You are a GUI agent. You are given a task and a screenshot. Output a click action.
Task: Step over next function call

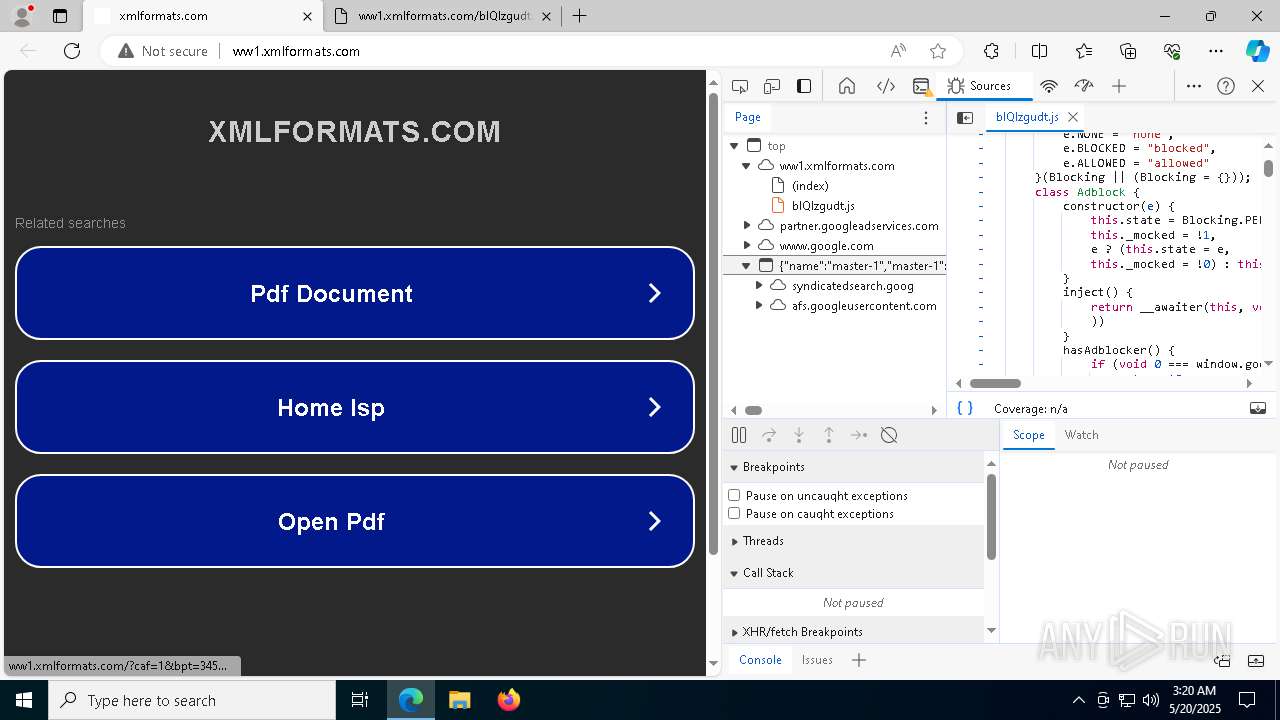coord(769,435)
